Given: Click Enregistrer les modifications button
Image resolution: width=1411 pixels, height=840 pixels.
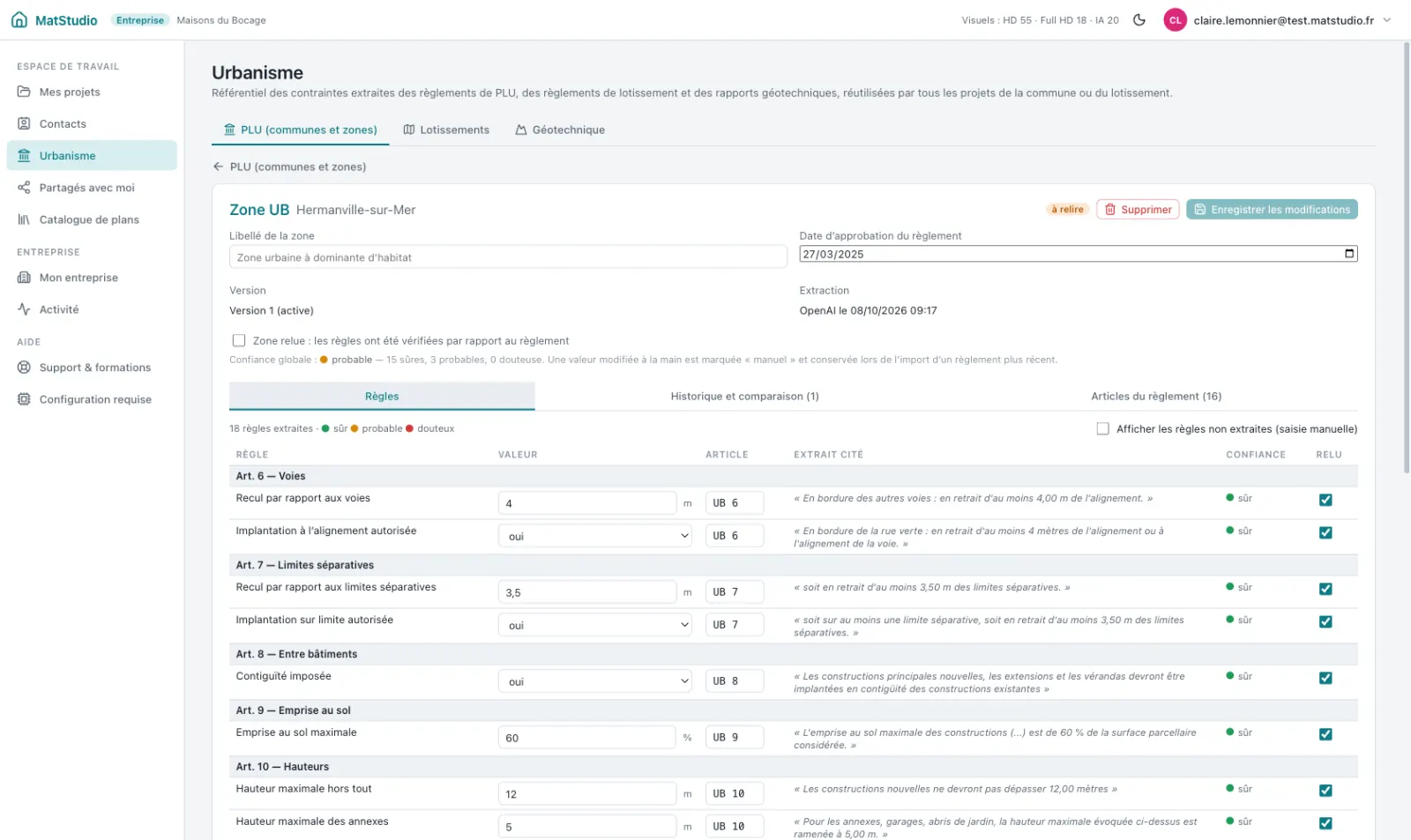Looking at the screenshot, I should (x=1272, y=210).
